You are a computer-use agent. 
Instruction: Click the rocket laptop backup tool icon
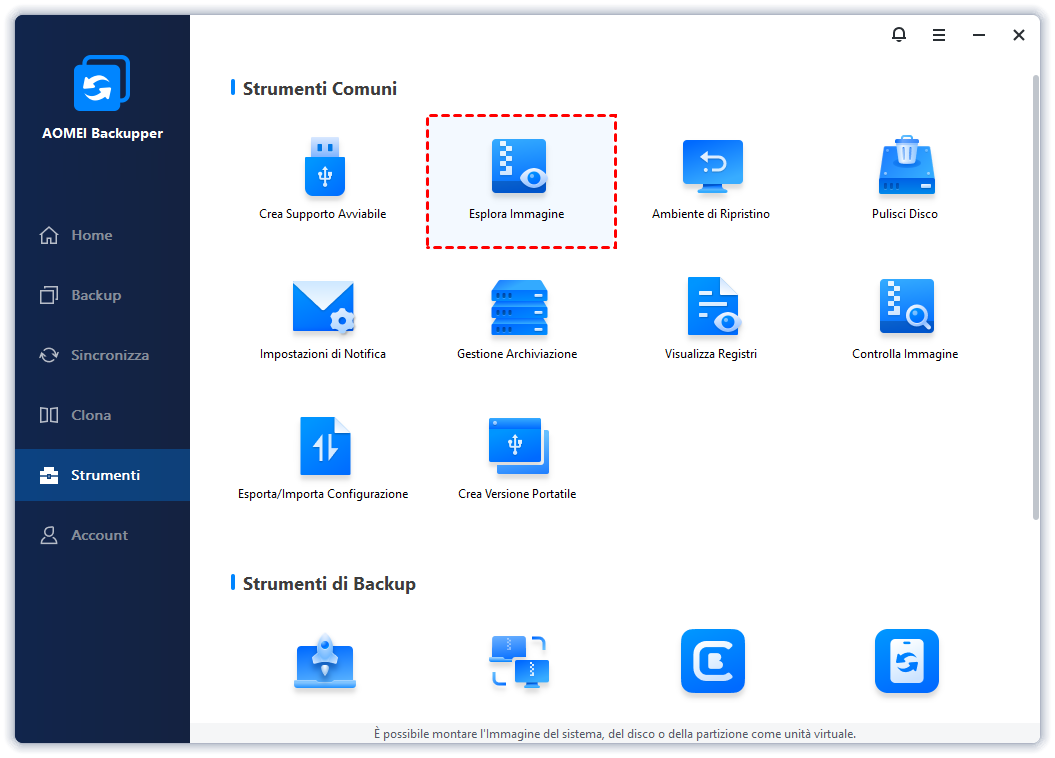(324, 662)
